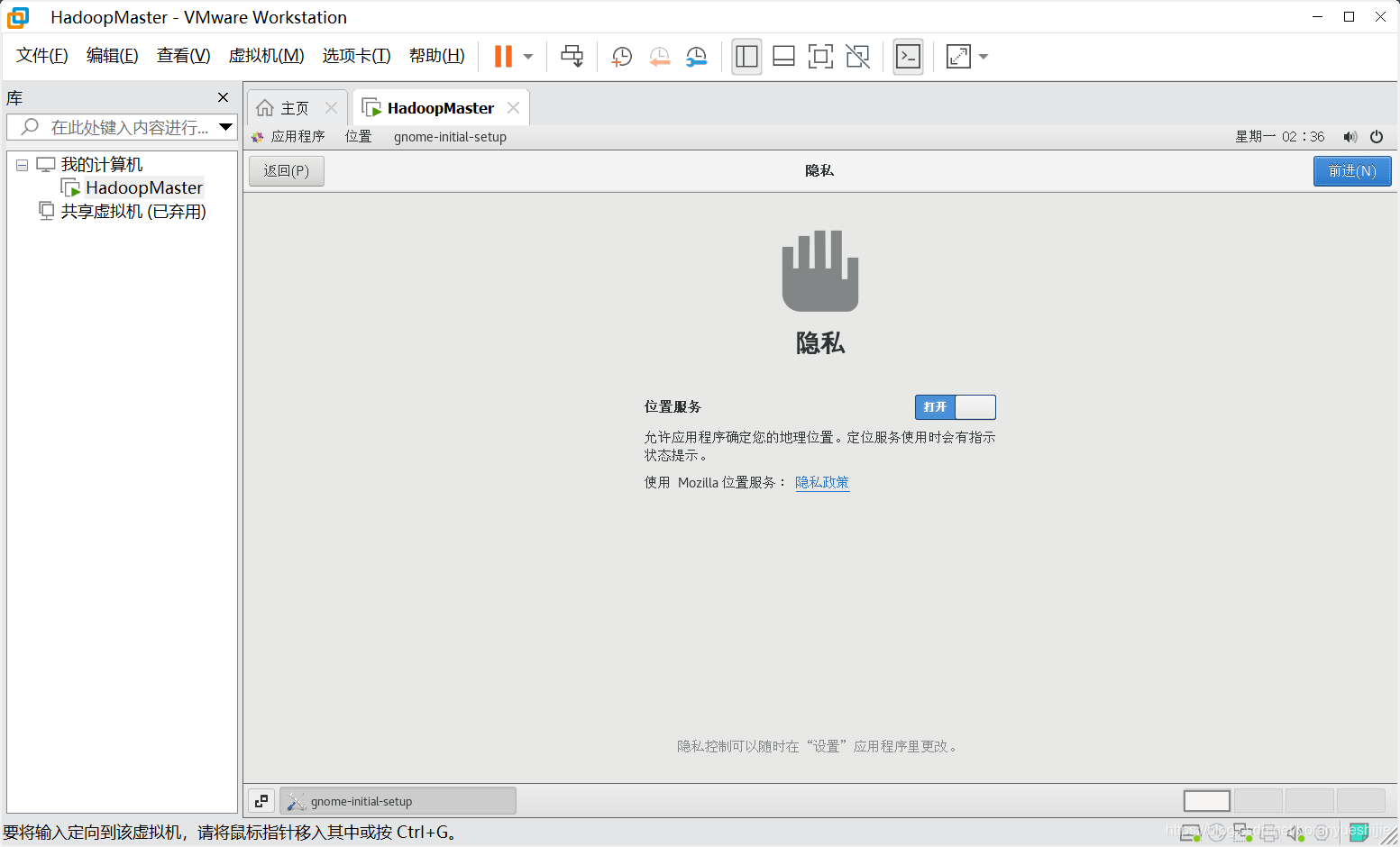This screenshot has height=847, width=1400.
Task: Open the GNOME 位置 menu
Action: point(359,137)
